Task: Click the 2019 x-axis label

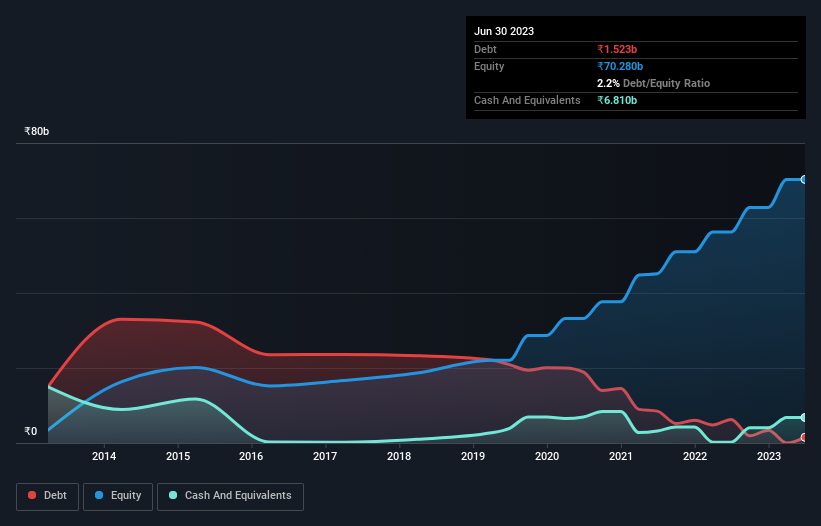Action: click(x=473, y=456)
